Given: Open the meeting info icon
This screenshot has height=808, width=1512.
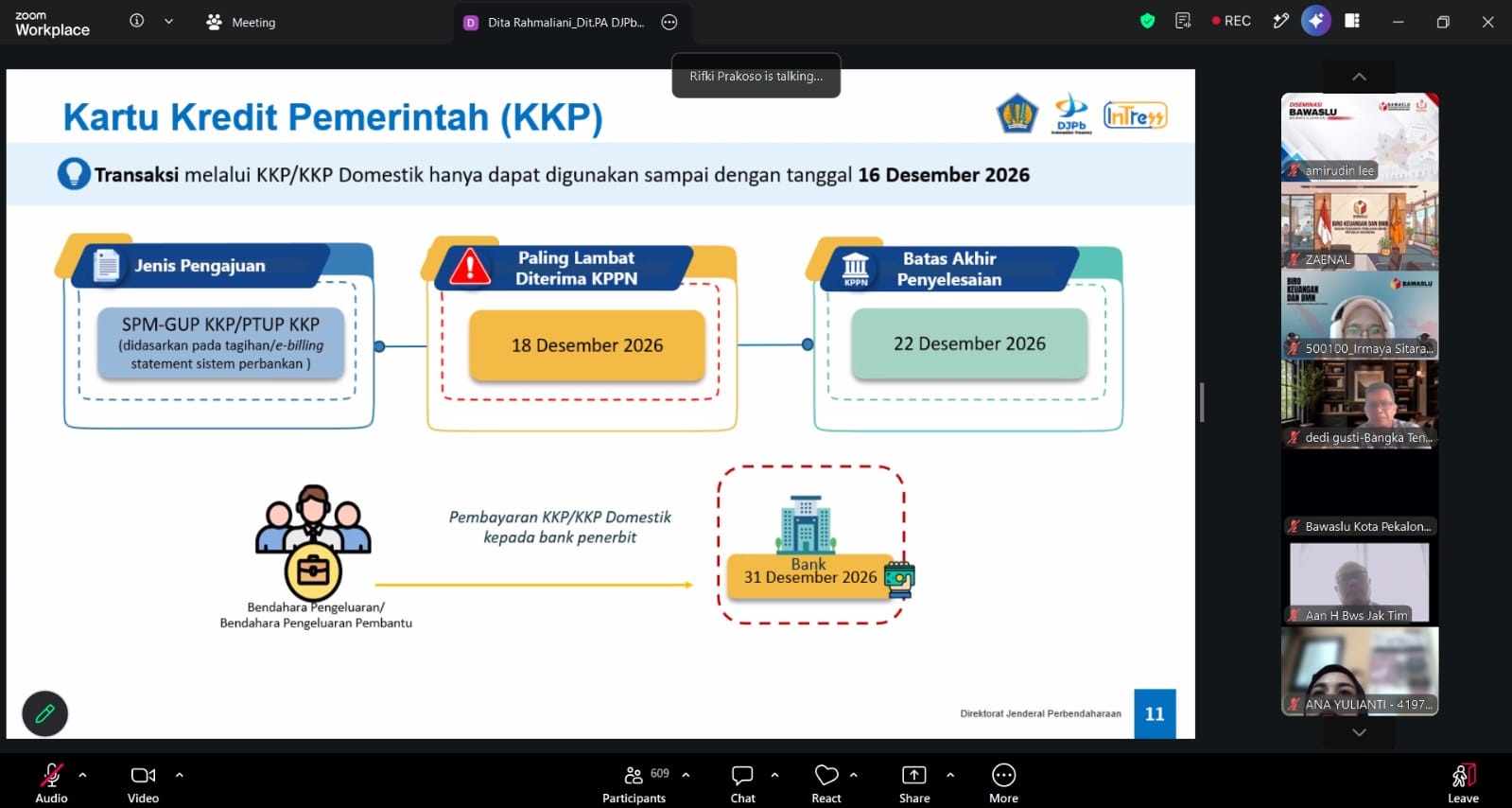Looking at the screenshot, I should [x=137, y=21].
